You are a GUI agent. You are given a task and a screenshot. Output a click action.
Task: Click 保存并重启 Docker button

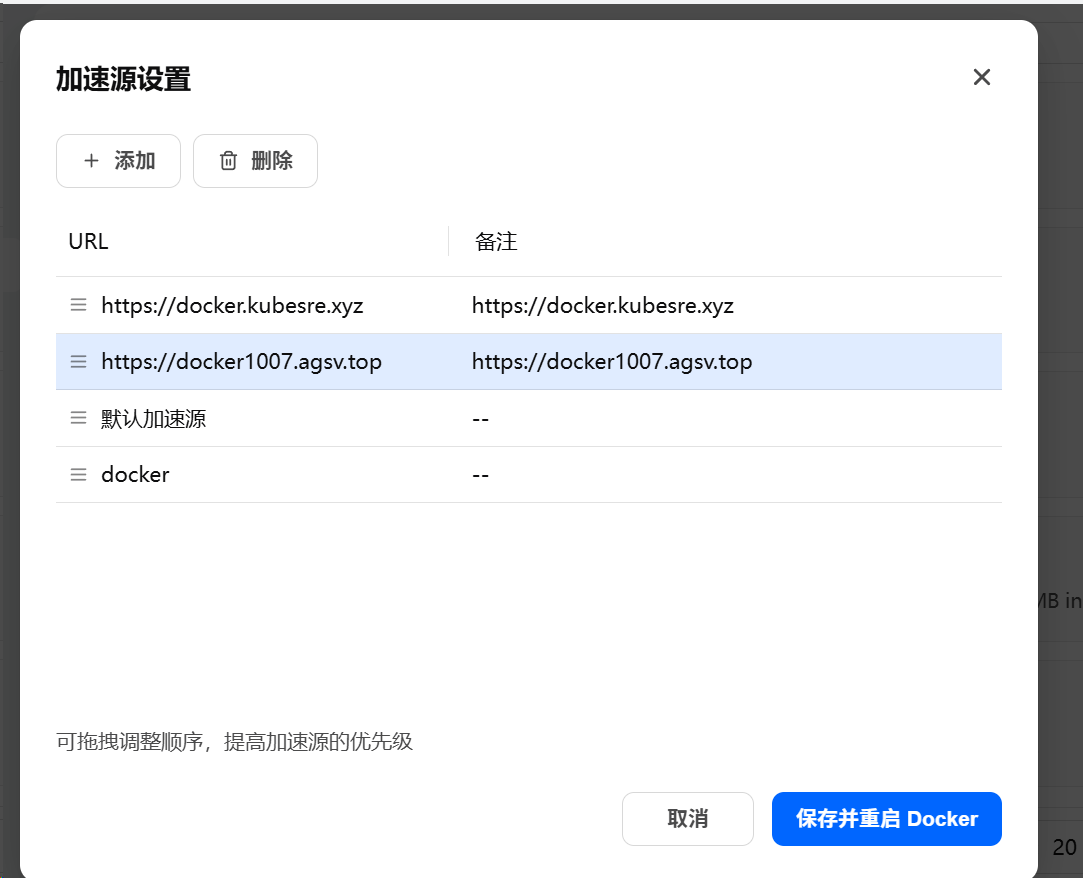[886, 819]
